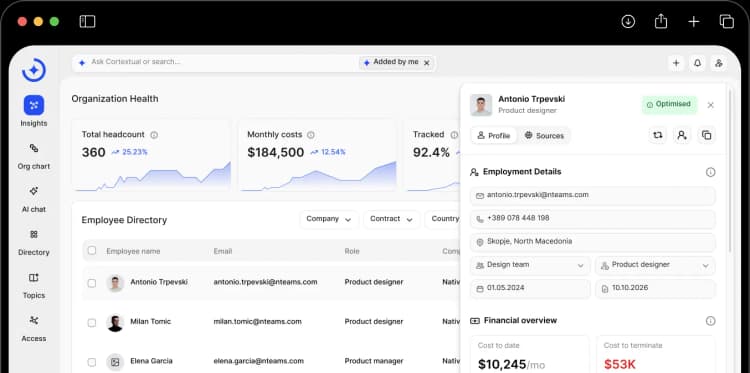Open the AI chat sidebar icon
Screen dimensions: 750x373
[x=34, y=191]
